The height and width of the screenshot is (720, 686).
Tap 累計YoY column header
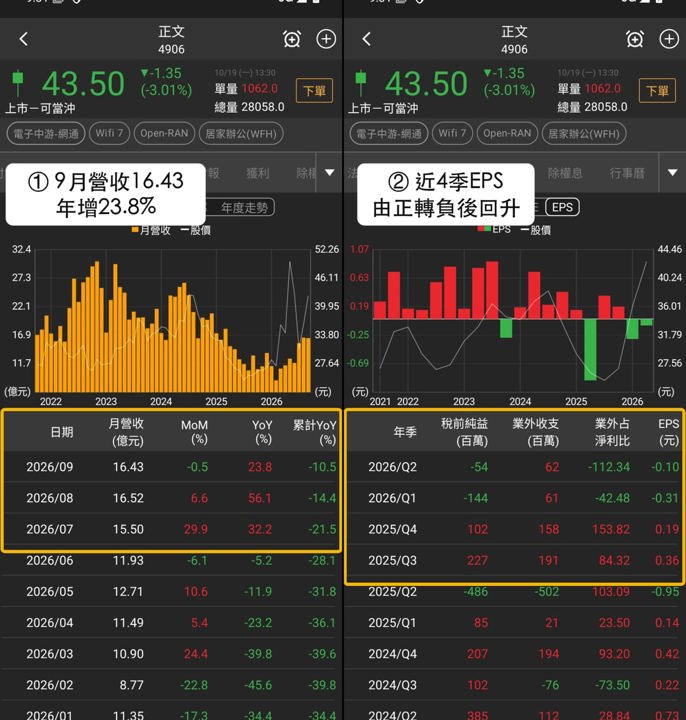click(x=315, y=432)
